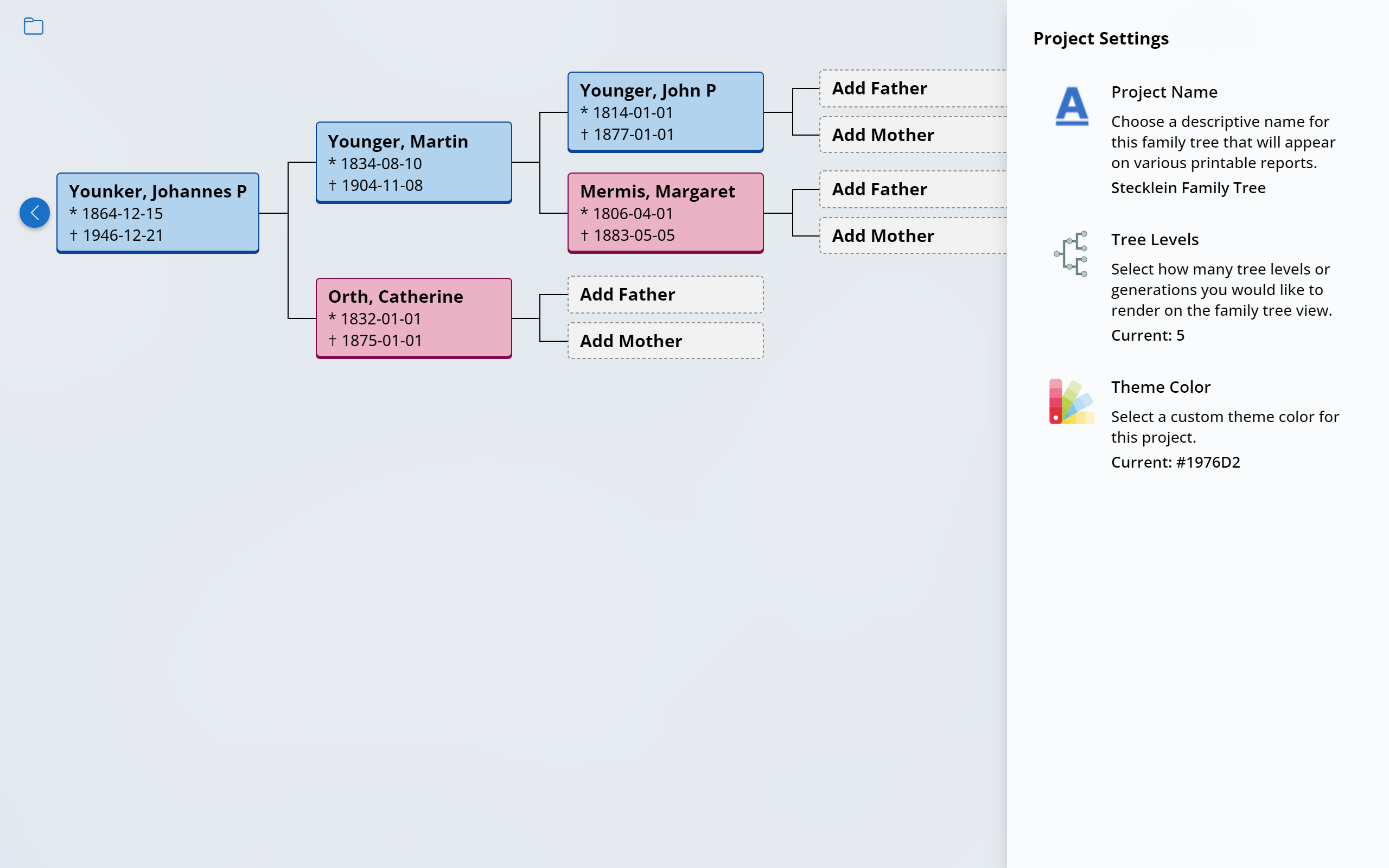
Task: Select Orth, Catherine person card
Action: [x=413, y=318]
